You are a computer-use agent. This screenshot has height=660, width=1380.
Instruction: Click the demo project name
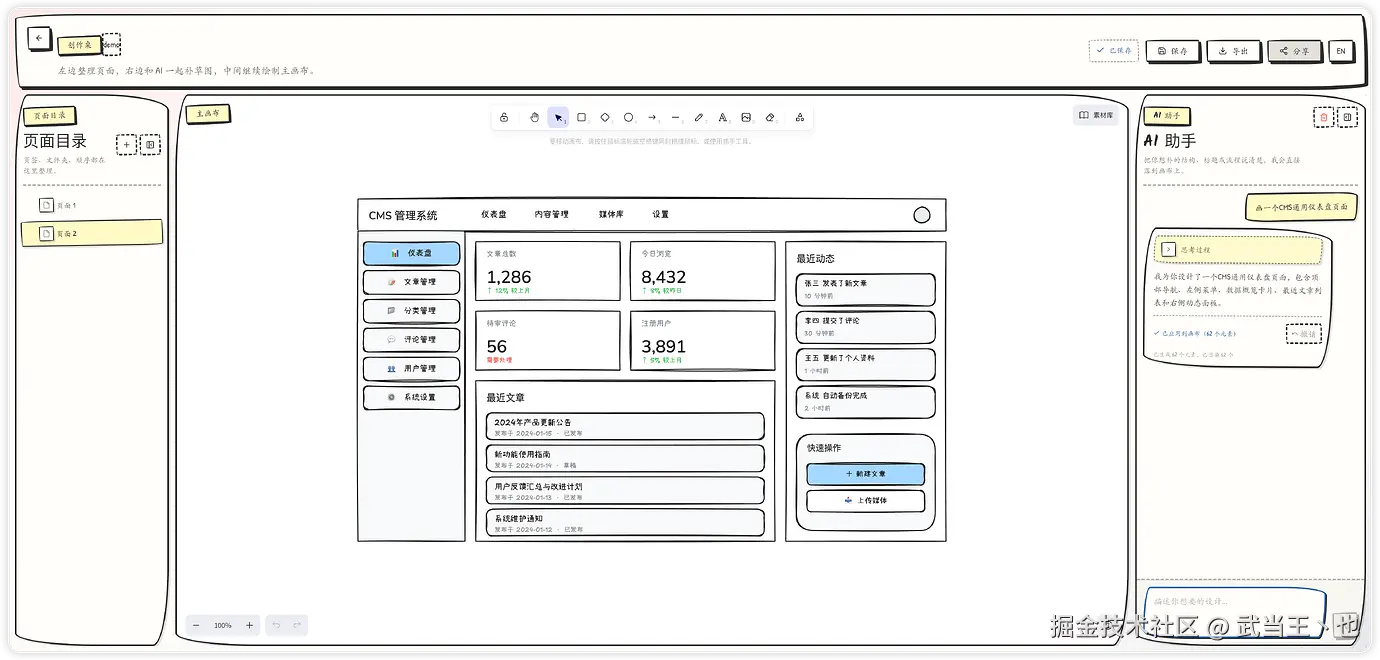coord(111,44)
